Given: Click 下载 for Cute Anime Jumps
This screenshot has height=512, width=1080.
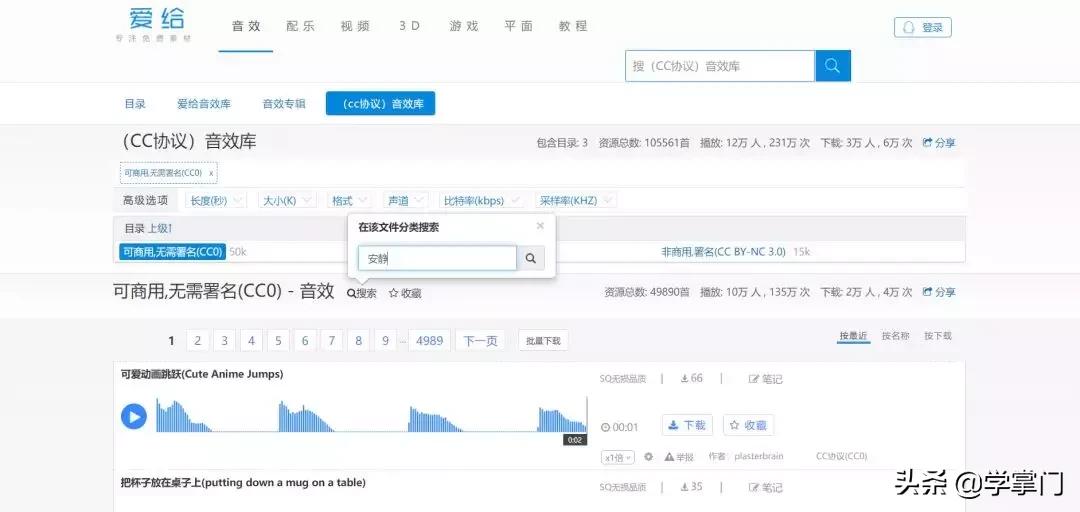Looking at the screenshot, I should click(687, 425).
